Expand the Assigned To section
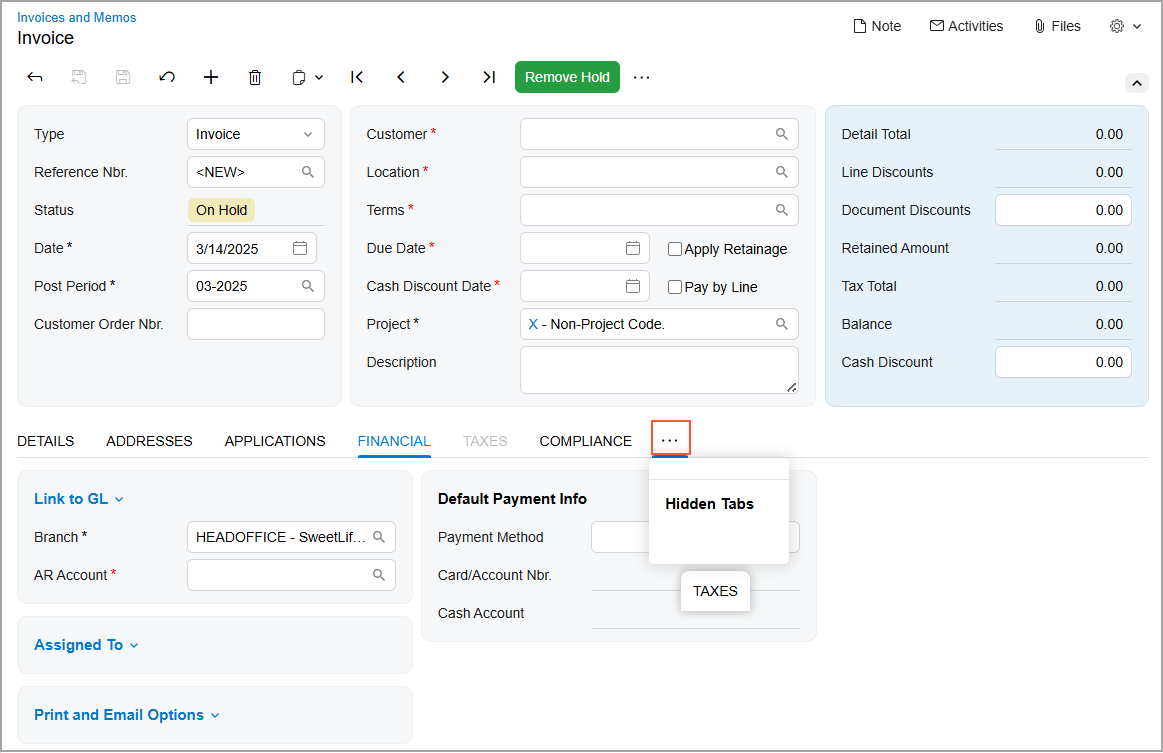 click(86, 645)
